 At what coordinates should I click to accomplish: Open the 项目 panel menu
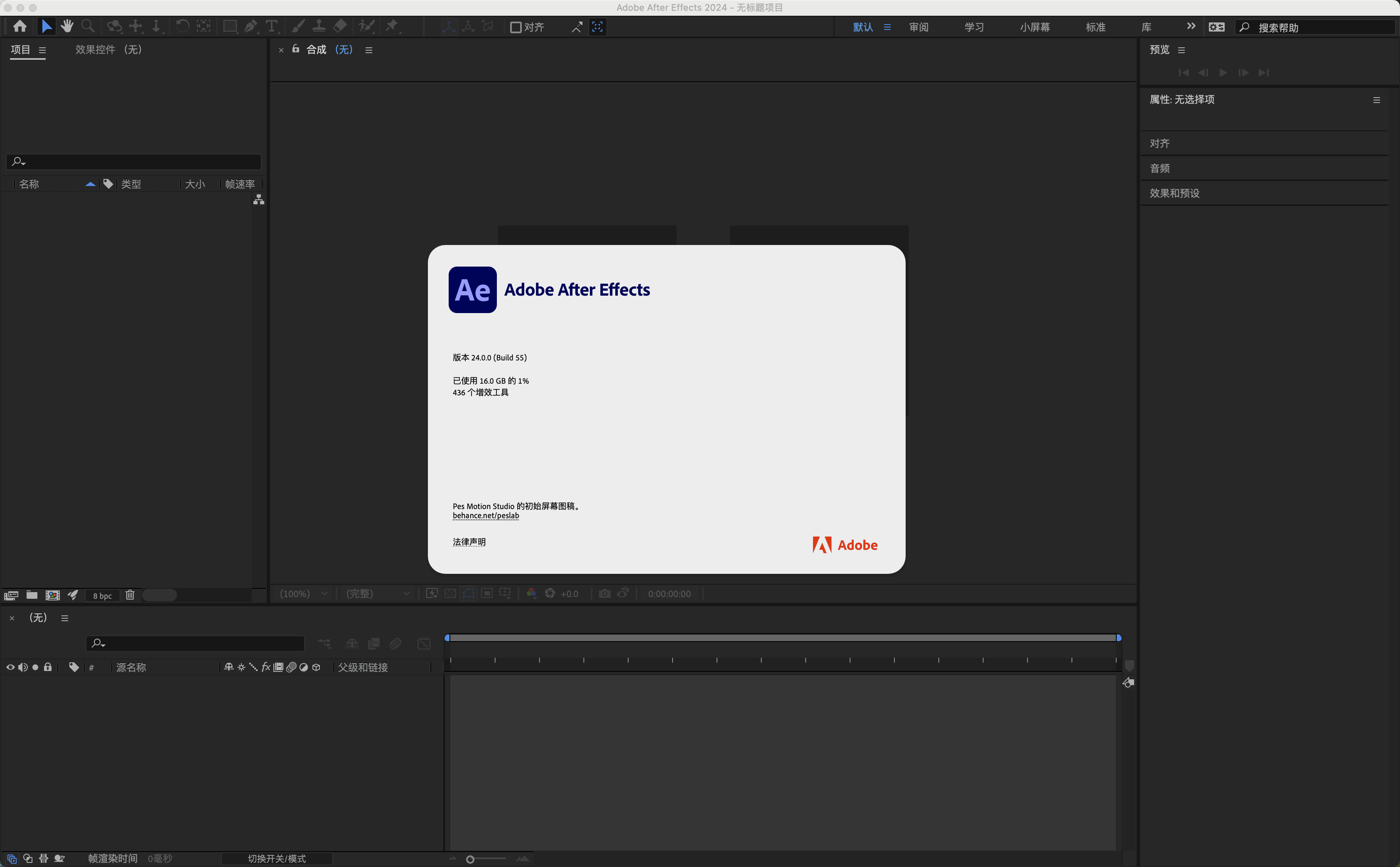[42, 50]
